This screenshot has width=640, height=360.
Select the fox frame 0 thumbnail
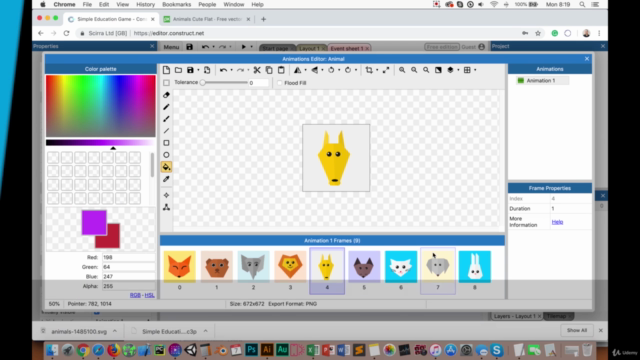180,267
